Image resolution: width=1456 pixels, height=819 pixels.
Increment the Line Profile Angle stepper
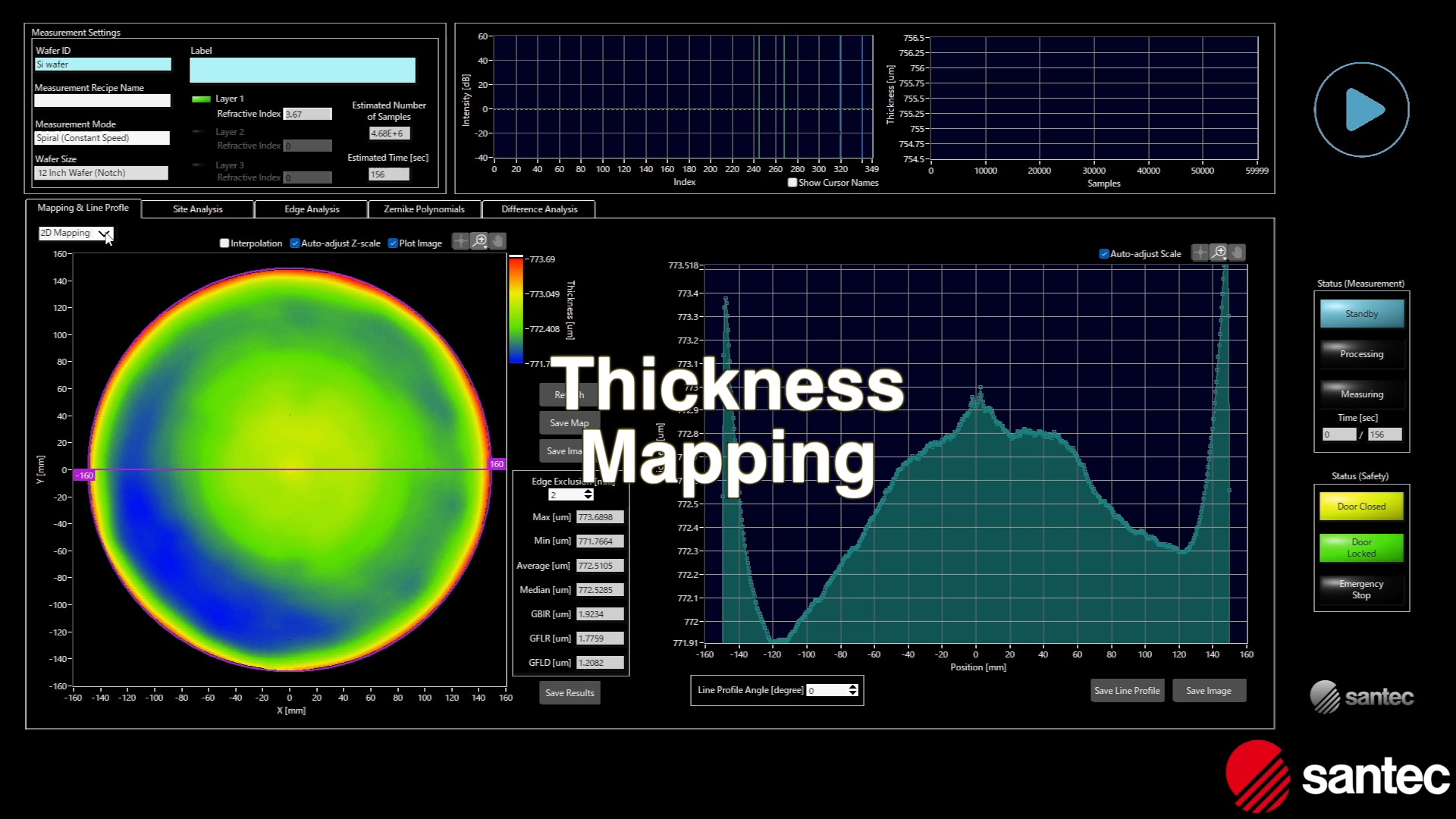[x=853, y=686]
